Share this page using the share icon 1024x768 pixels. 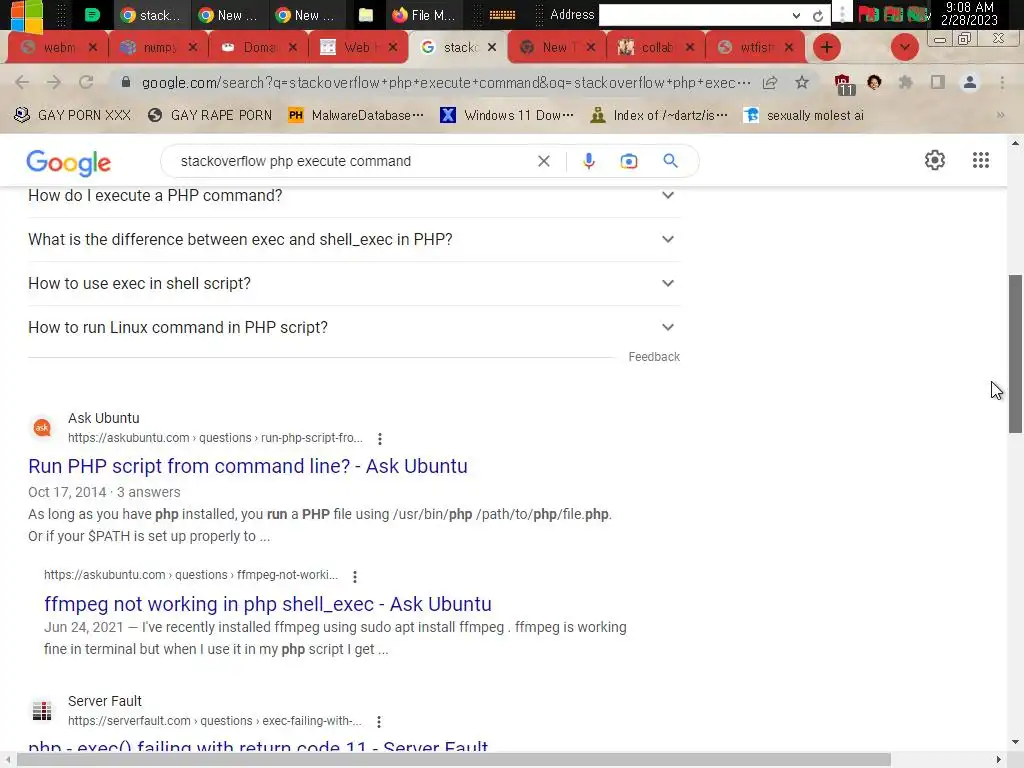point(770,82)
